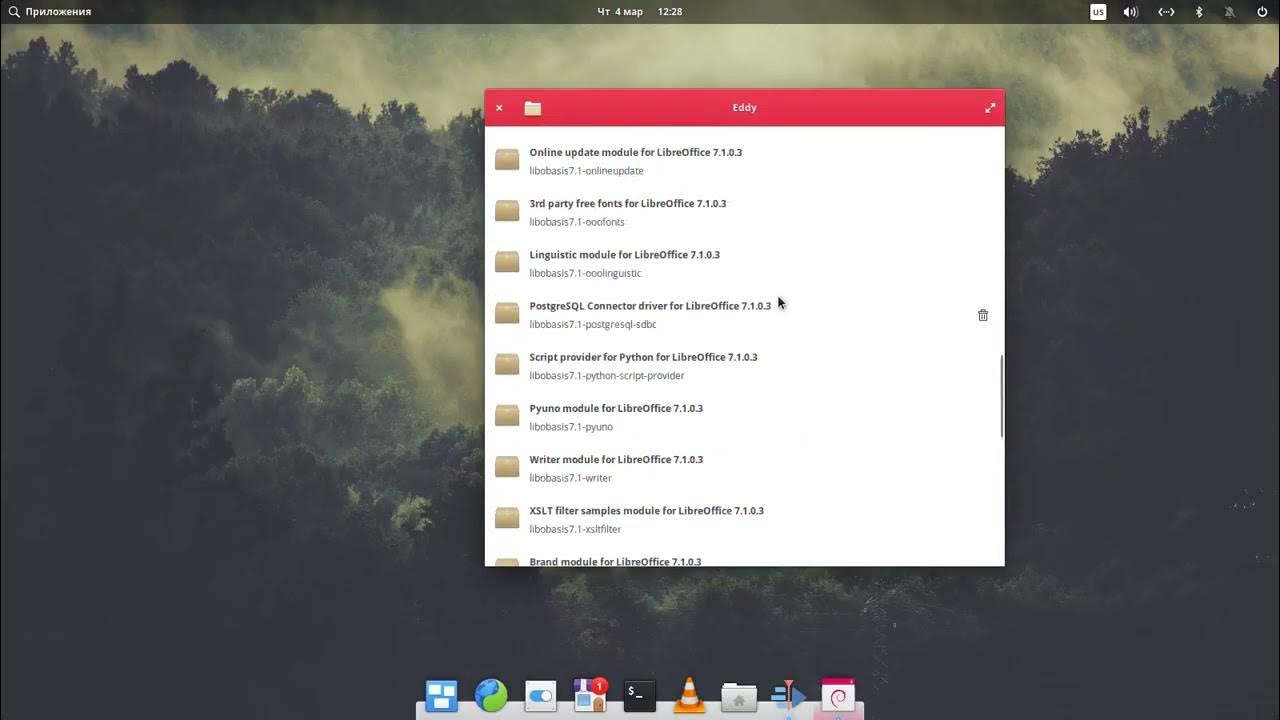Screen dimensions: 1280x720
Task: Select '3rd party free fonts for LibreOffice 7.1.0.3'
Action: pos(628,203)
